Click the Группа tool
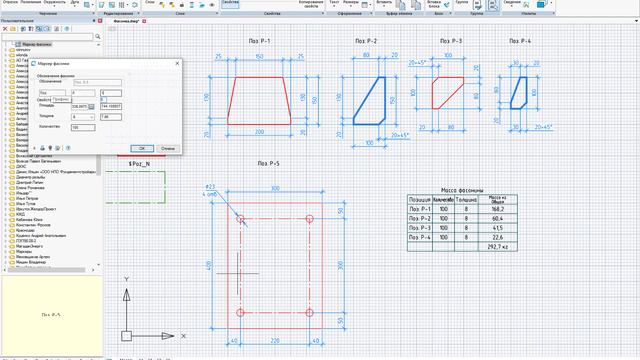The image size is (640, 360). [462, 2]
